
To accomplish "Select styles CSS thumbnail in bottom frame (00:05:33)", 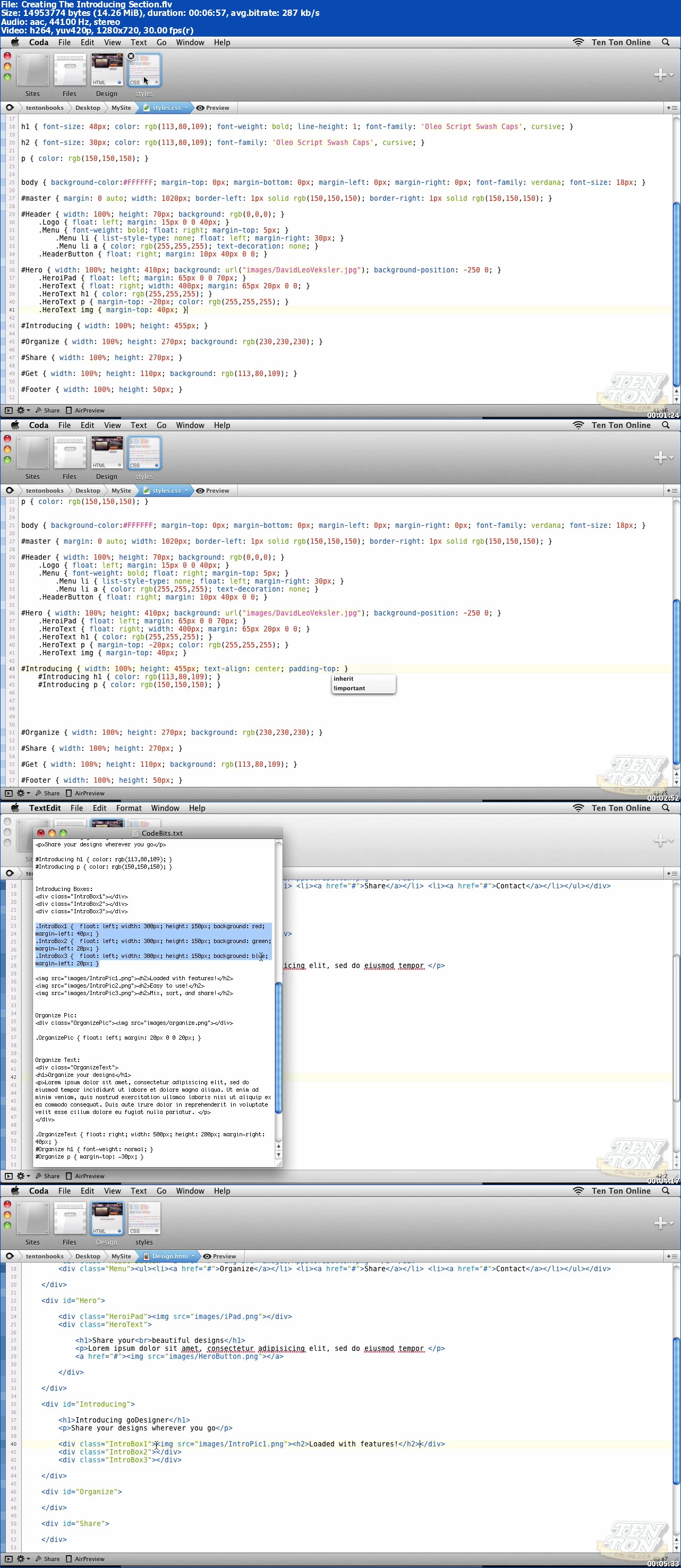I will coord(144,1219).
